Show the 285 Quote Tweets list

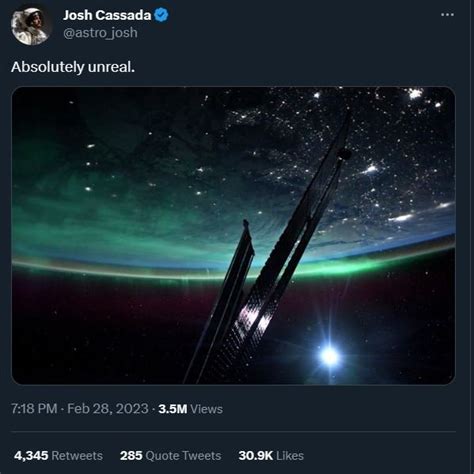pos(171,455)
